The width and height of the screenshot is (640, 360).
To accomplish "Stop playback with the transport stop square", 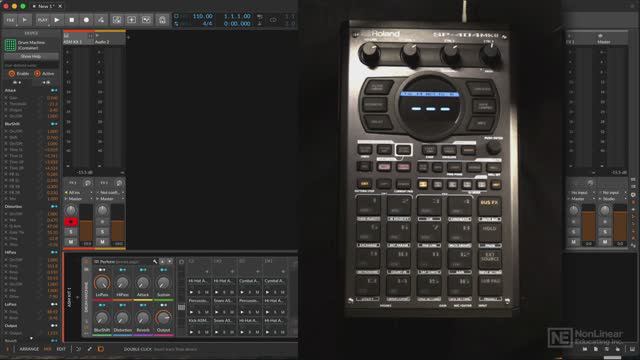I will 71,20.
